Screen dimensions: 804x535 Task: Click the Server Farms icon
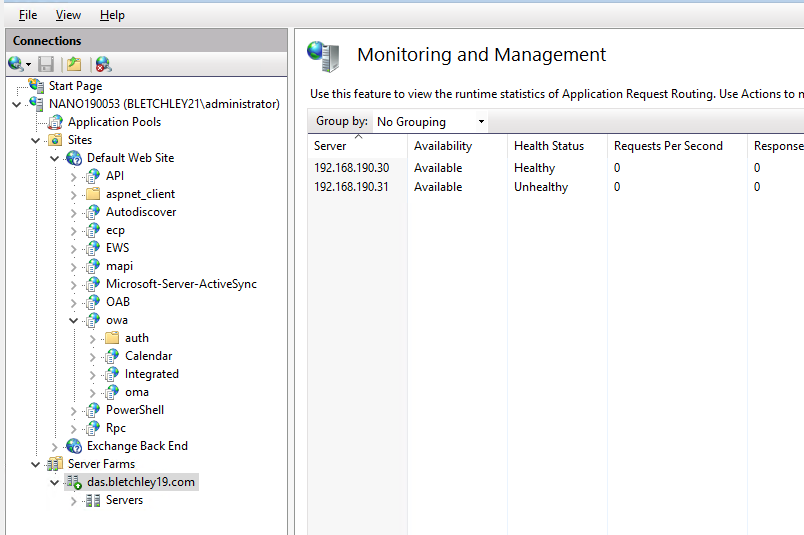(x=55, y=464)
